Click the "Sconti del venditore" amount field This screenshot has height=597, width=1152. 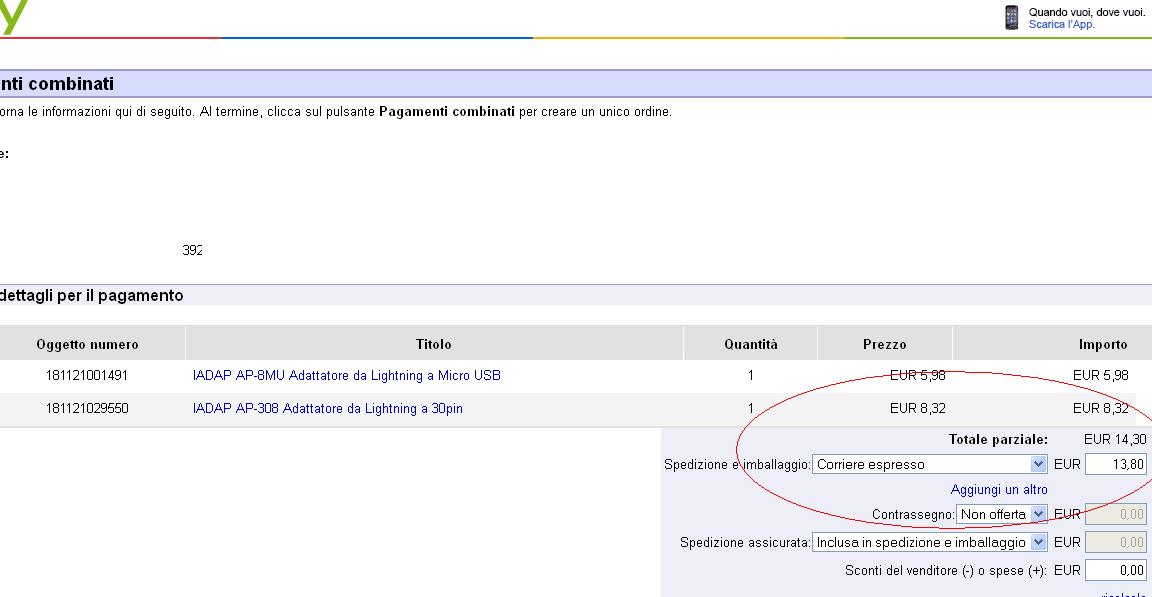coord(1115,570)
